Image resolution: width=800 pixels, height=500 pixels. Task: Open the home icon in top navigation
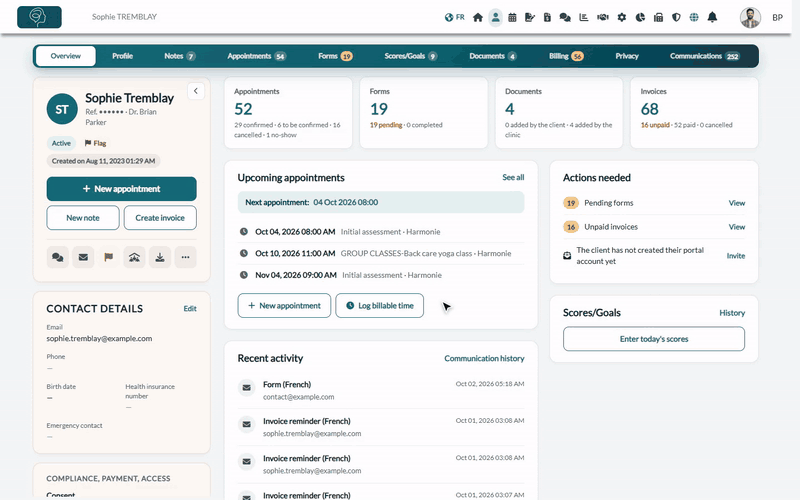[x=478, y=17]
